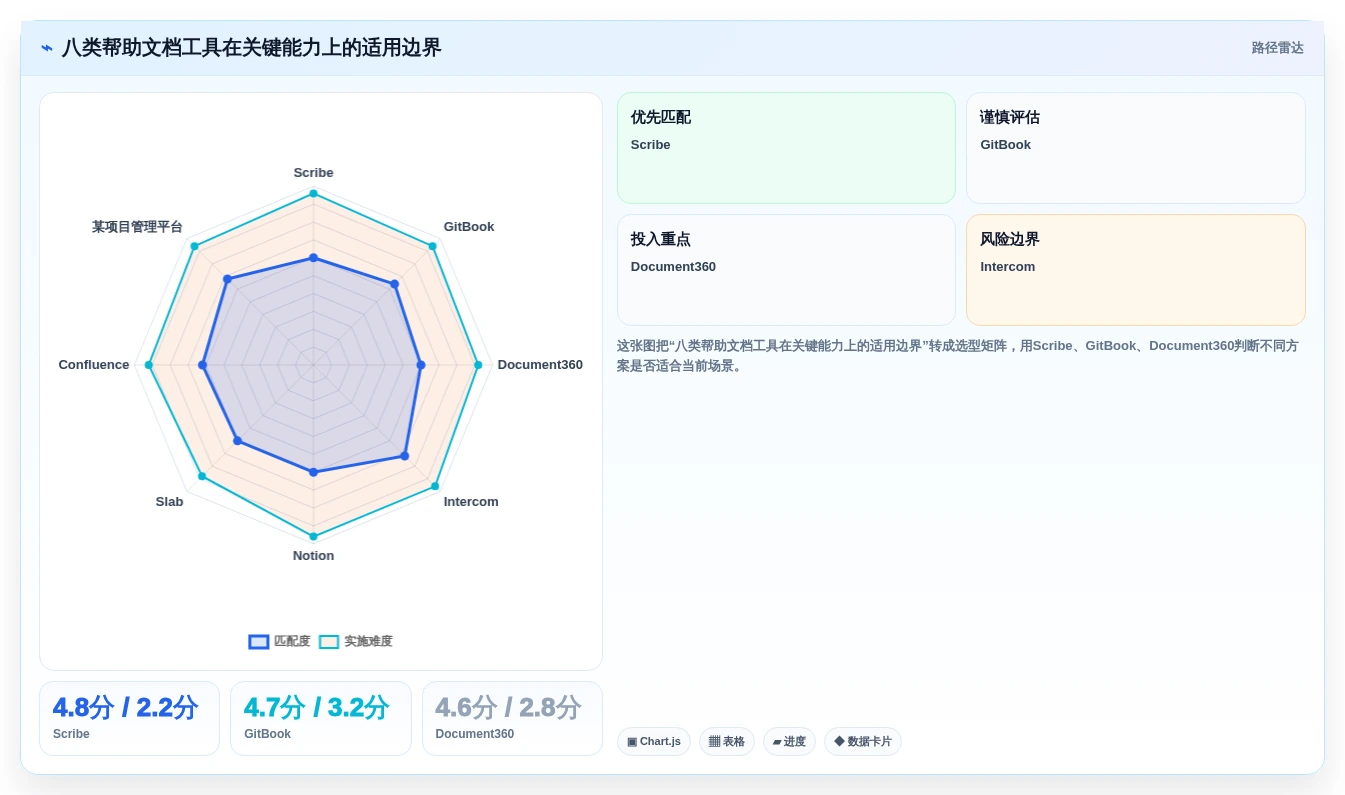Click the Document360 axis label on radar
This screenshot has width=1345, height=795.
[540, 365]
